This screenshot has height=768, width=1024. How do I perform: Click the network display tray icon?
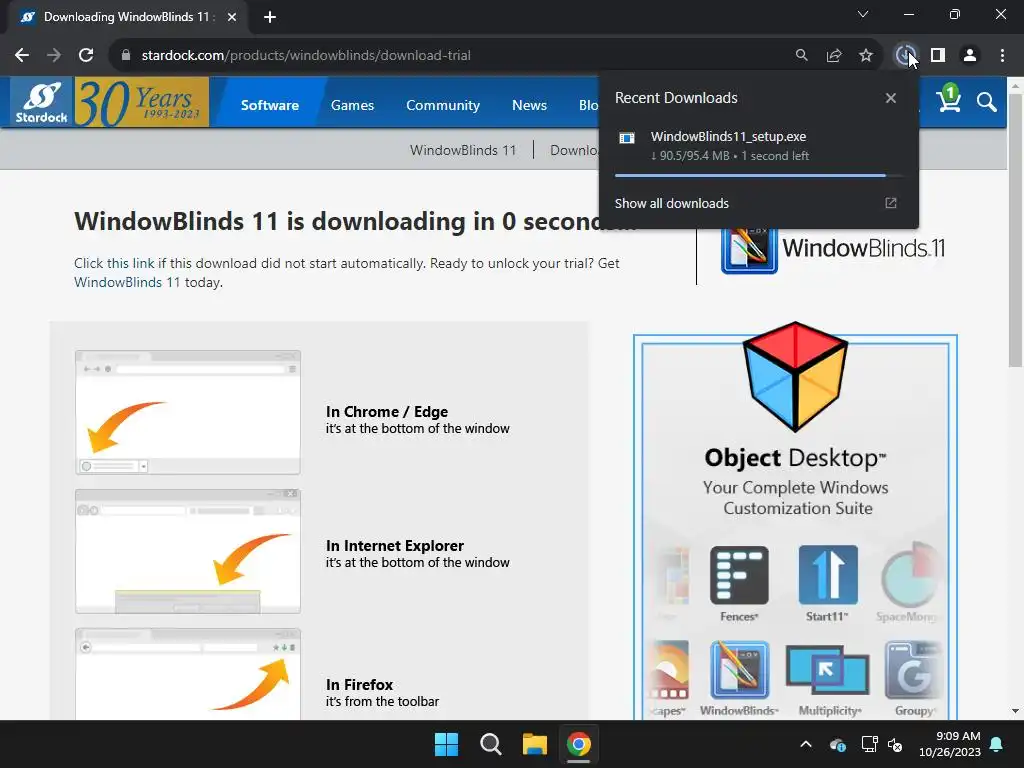coord(869,744)
